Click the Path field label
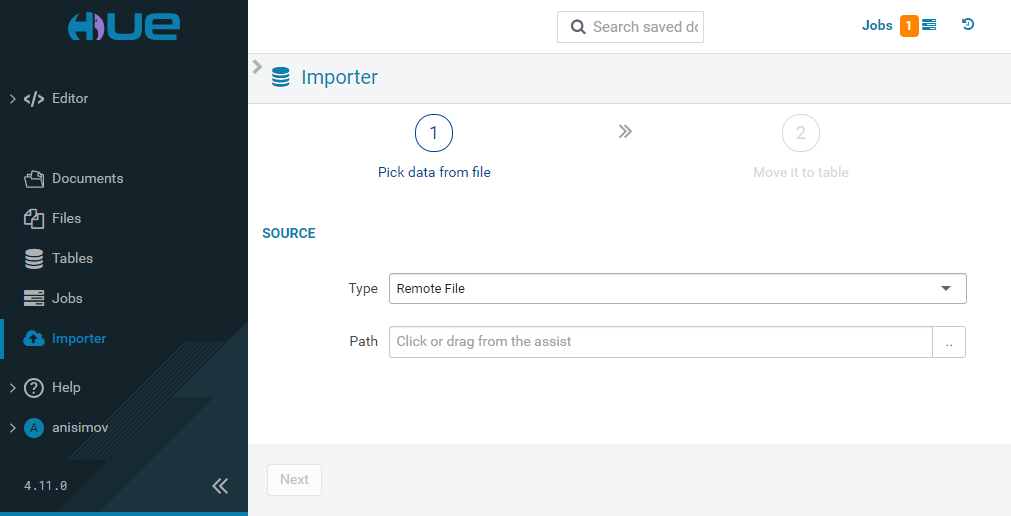The image size is (1011, 516). click(364, 341)
